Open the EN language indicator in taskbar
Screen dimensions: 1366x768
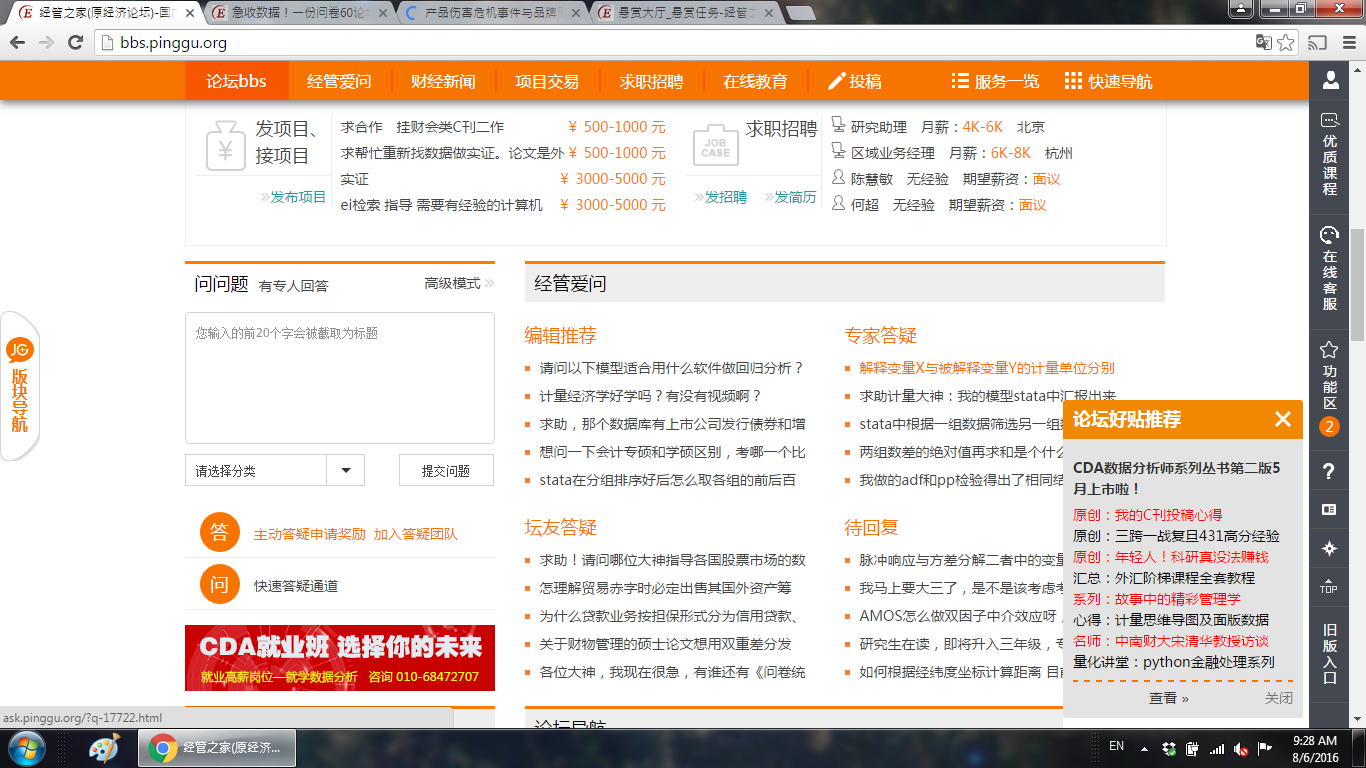pyautogui.click(x=1117, y=746)
